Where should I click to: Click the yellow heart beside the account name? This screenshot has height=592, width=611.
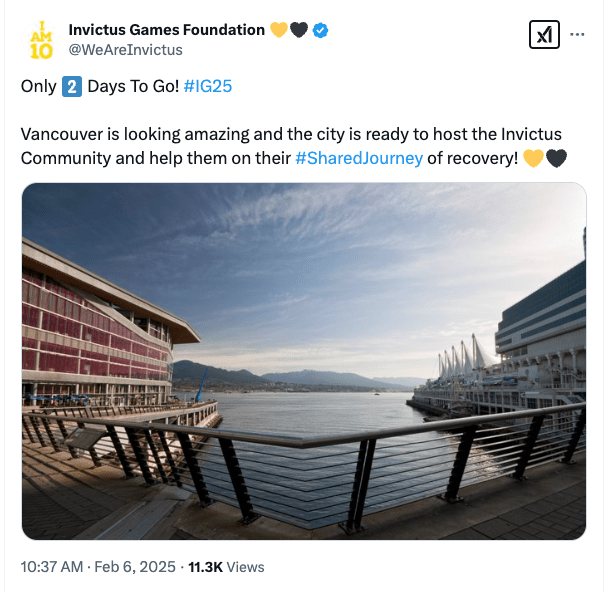click(x=279, y=30)
